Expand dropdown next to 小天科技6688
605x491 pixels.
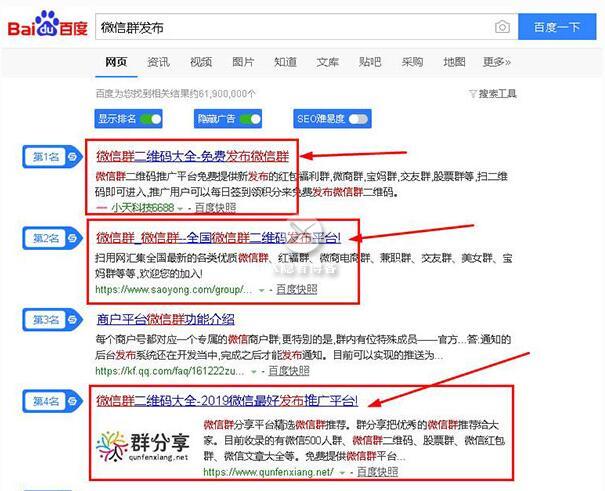click(180, 208)
